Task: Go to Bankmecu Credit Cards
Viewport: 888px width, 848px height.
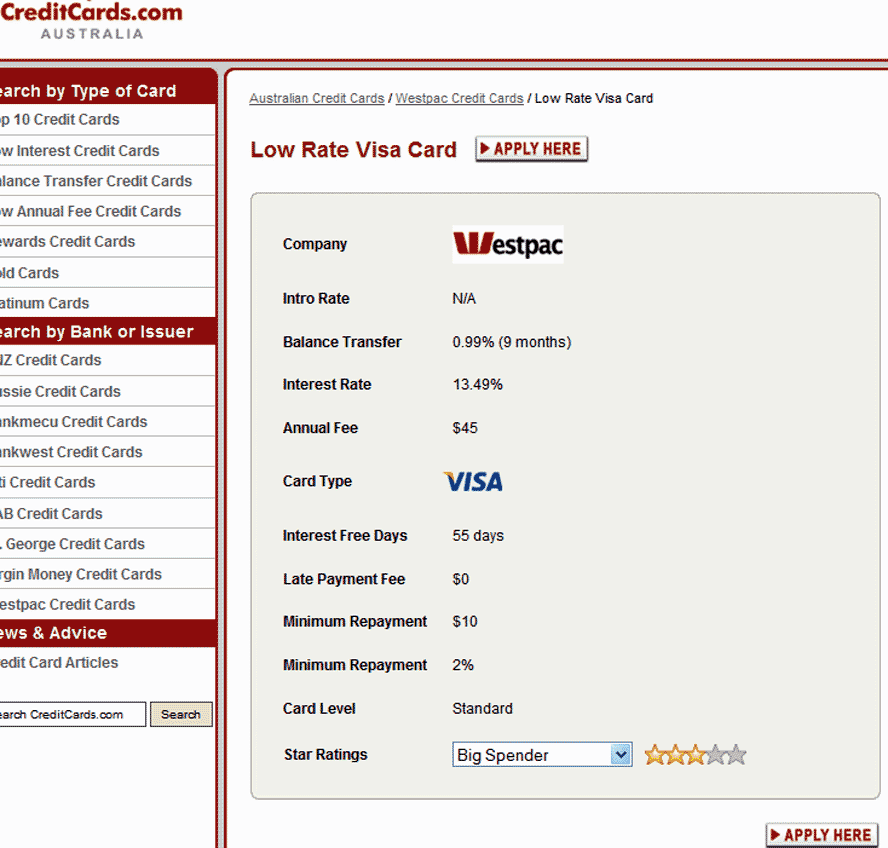Action: tap(108, 421)
